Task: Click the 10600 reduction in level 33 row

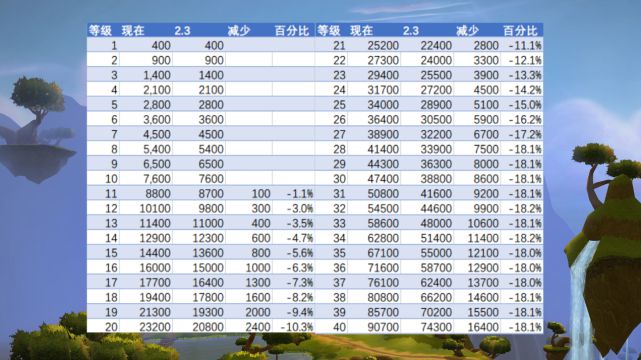Action: [x=484, y=223]
